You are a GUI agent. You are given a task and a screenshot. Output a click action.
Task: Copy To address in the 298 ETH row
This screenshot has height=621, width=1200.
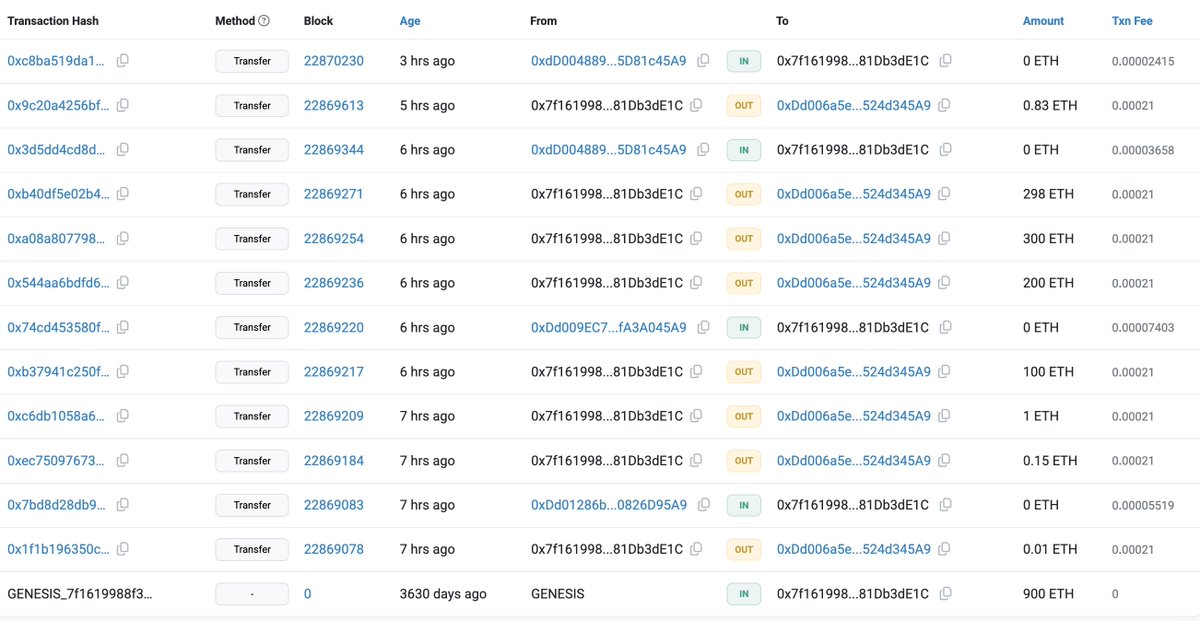(x=945, y=194)
